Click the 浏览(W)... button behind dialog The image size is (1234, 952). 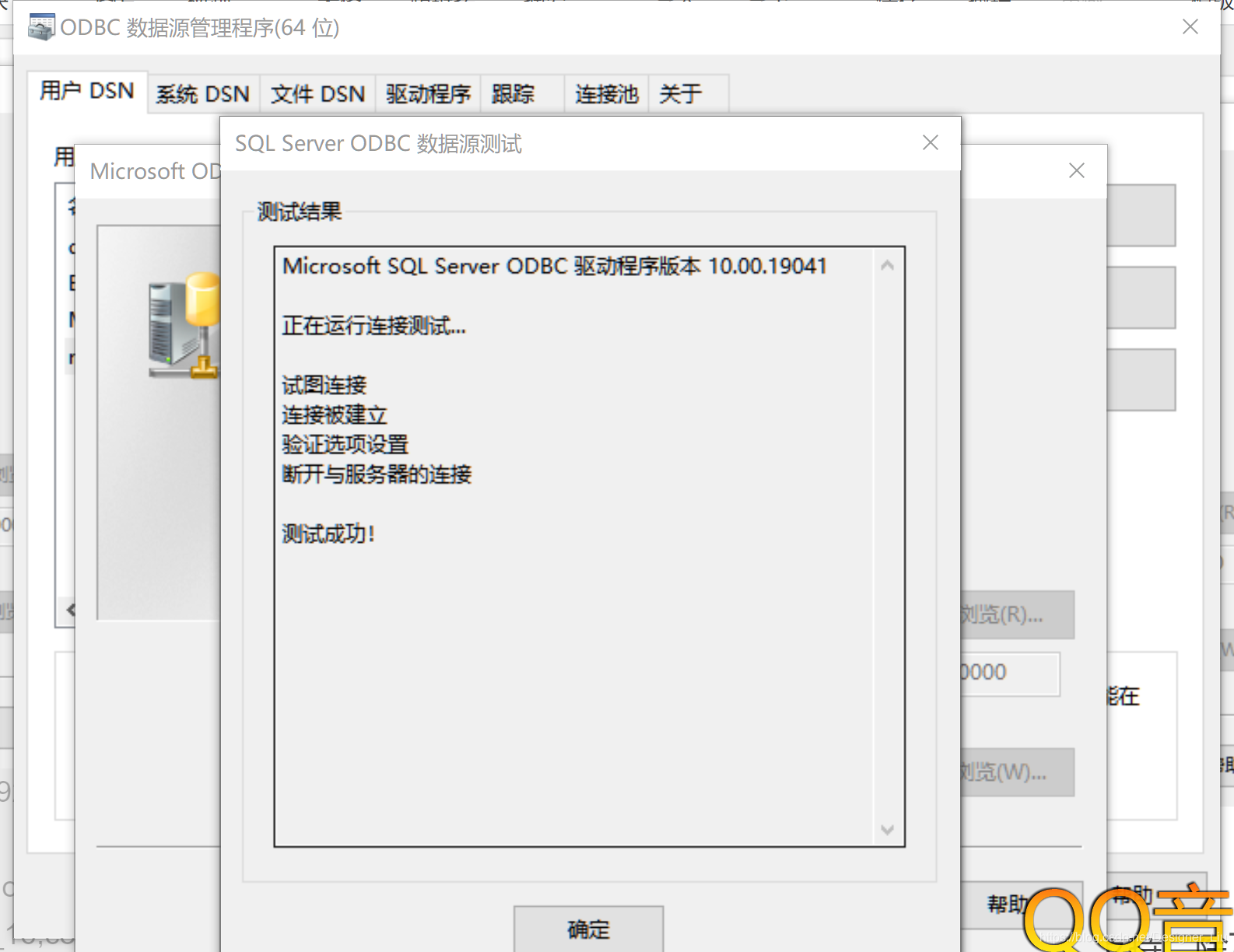(x=1018, y=772)
